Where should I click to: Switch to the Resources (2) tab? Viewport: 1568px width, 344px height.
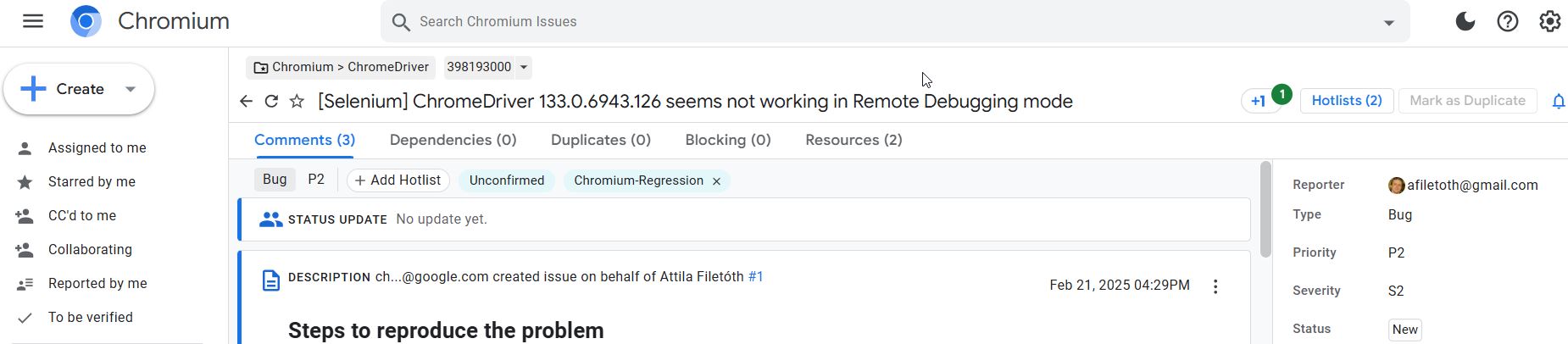tap(854, 140)
